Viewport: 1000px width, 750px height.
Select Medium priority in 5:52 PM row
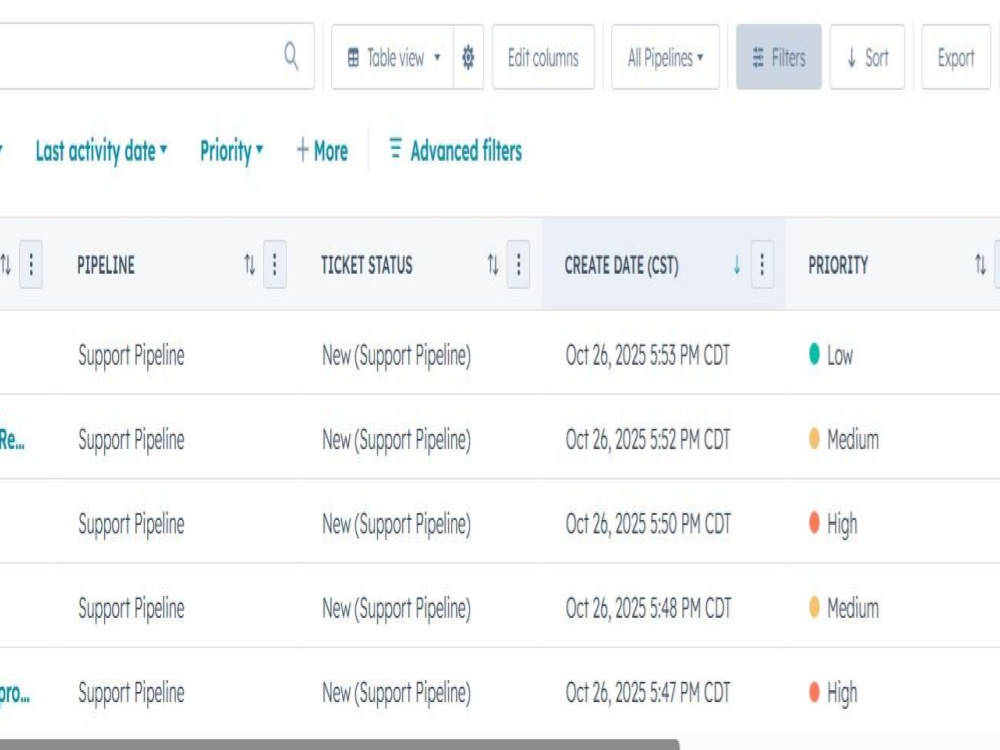(x=843, y=439)
